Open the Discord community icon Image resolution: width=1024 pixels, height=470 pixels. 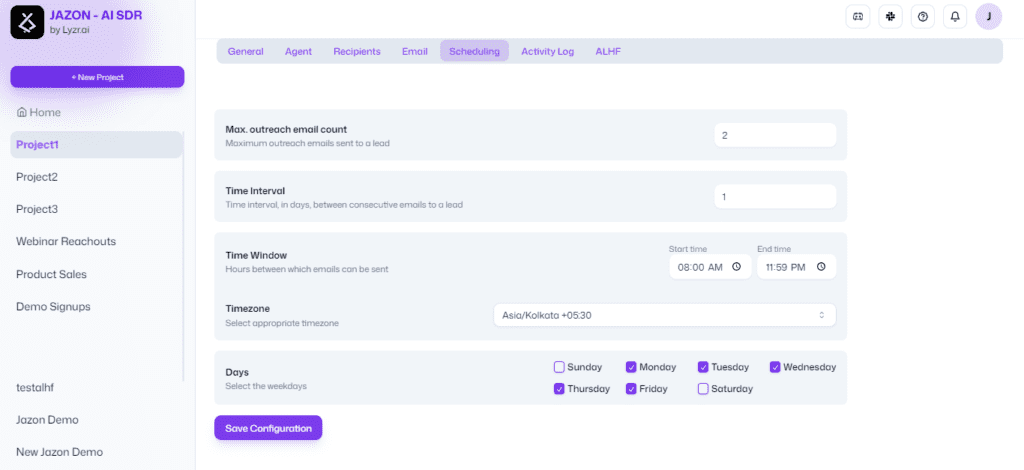tap(857, 17)
